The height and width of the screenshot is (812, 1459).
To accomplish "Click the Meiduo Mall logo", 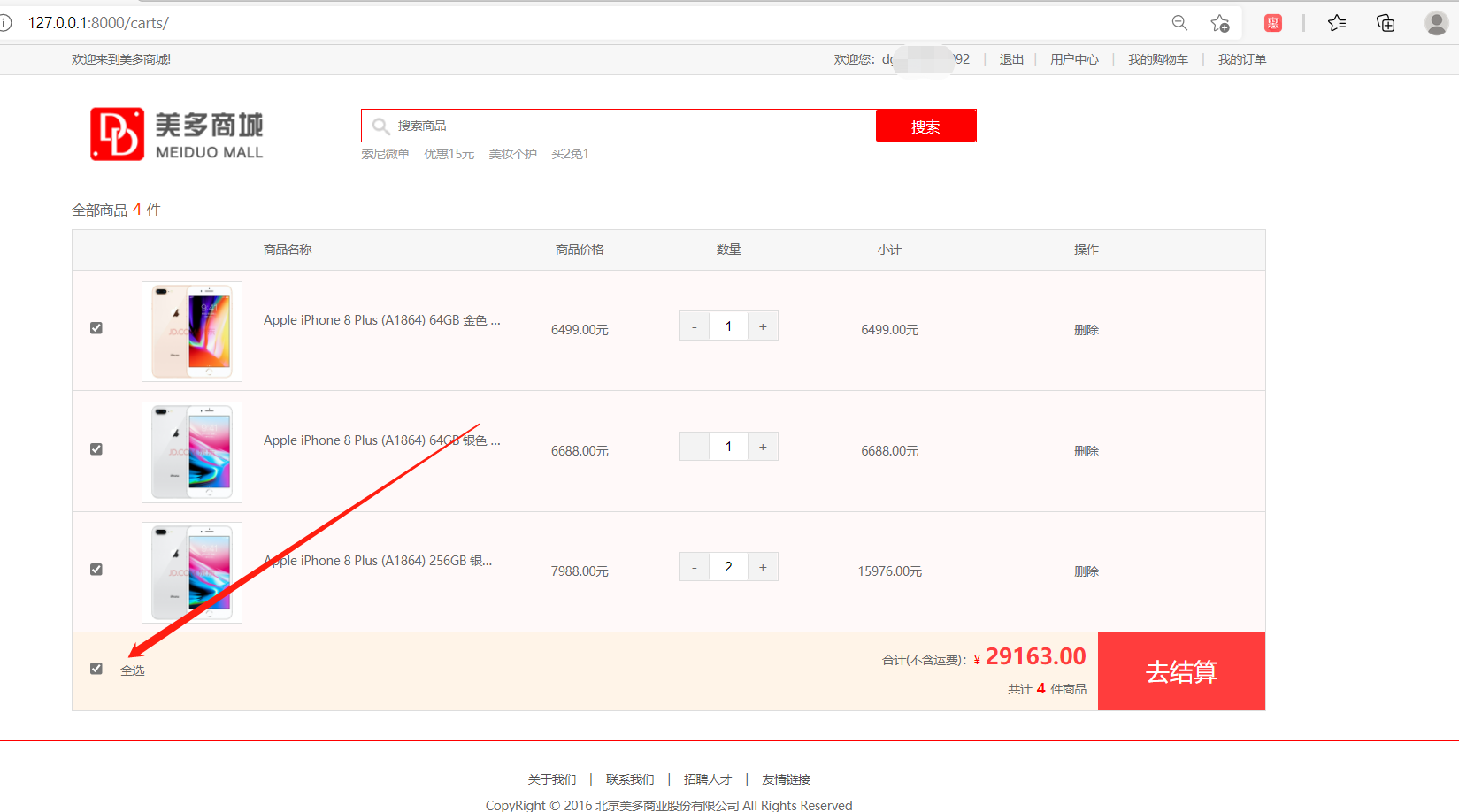I will tap(177, 134).
